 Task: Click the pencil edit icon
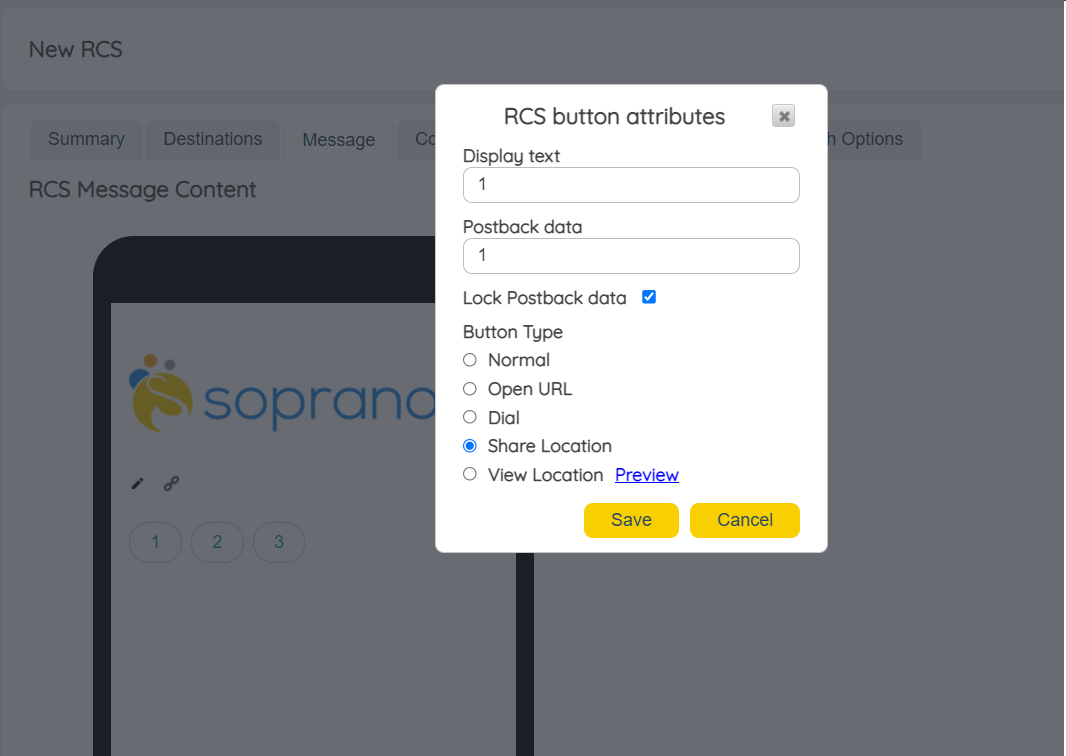pyautogui.click(x=138, y=484)
